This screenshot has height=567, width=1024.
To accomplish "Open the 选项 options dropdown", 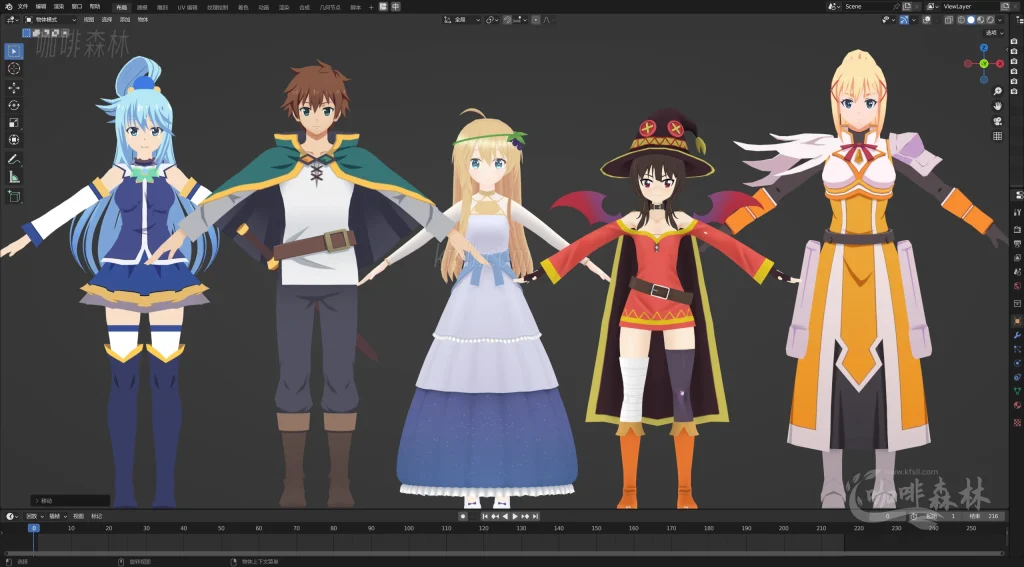I will click(993, 33).
